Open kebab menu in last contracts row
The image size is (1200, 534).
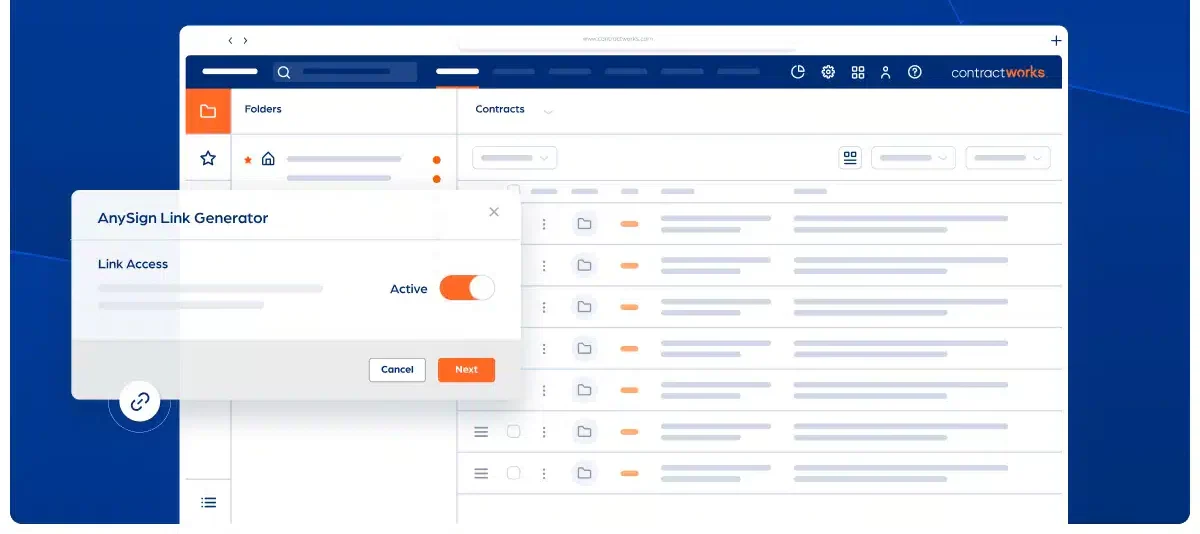(544, 473)
